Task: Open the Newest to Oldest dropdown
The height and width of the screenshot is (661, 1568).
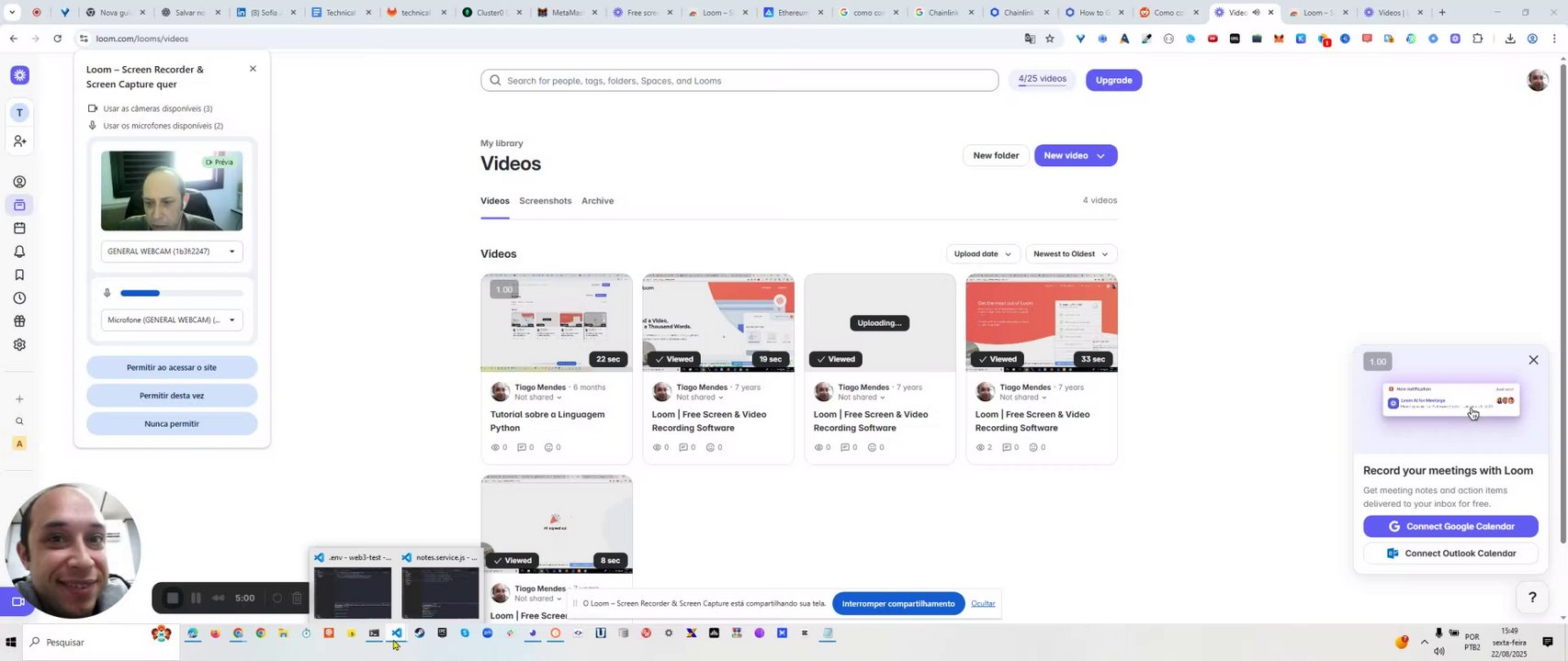Action: point(1070,254)
